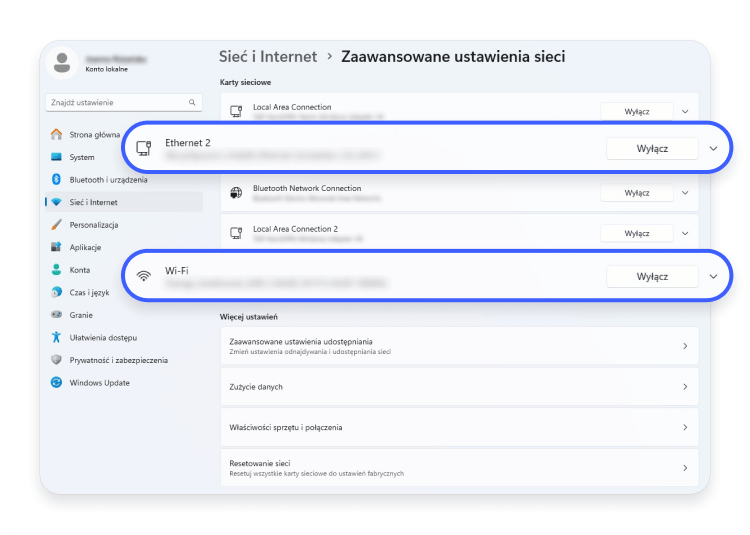
Task: Open Strona główna in sidebar
Action: click(95, 135)
